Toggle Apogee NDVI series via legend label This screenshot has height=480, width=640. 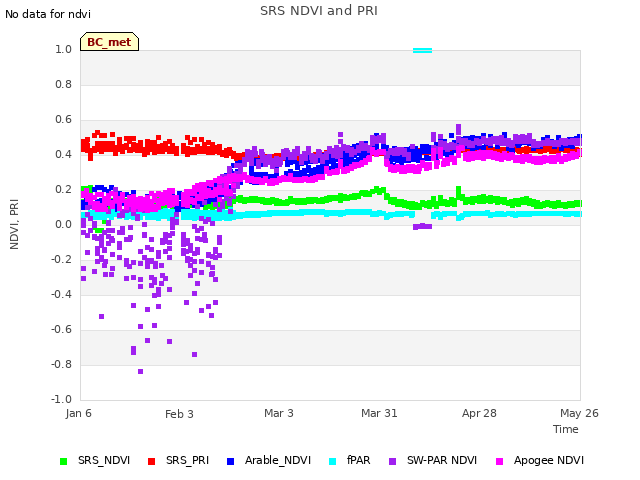click(549, 460)
